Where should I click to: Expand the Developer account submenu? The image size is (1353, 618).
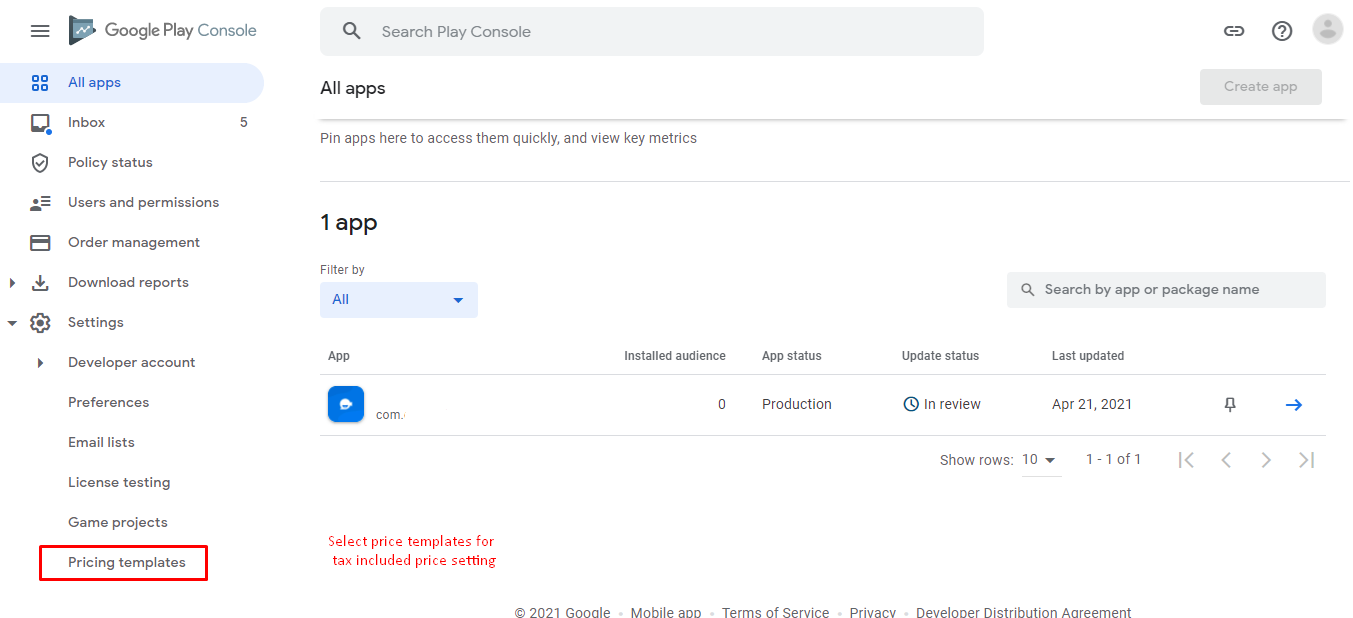[x=41, y=363]
